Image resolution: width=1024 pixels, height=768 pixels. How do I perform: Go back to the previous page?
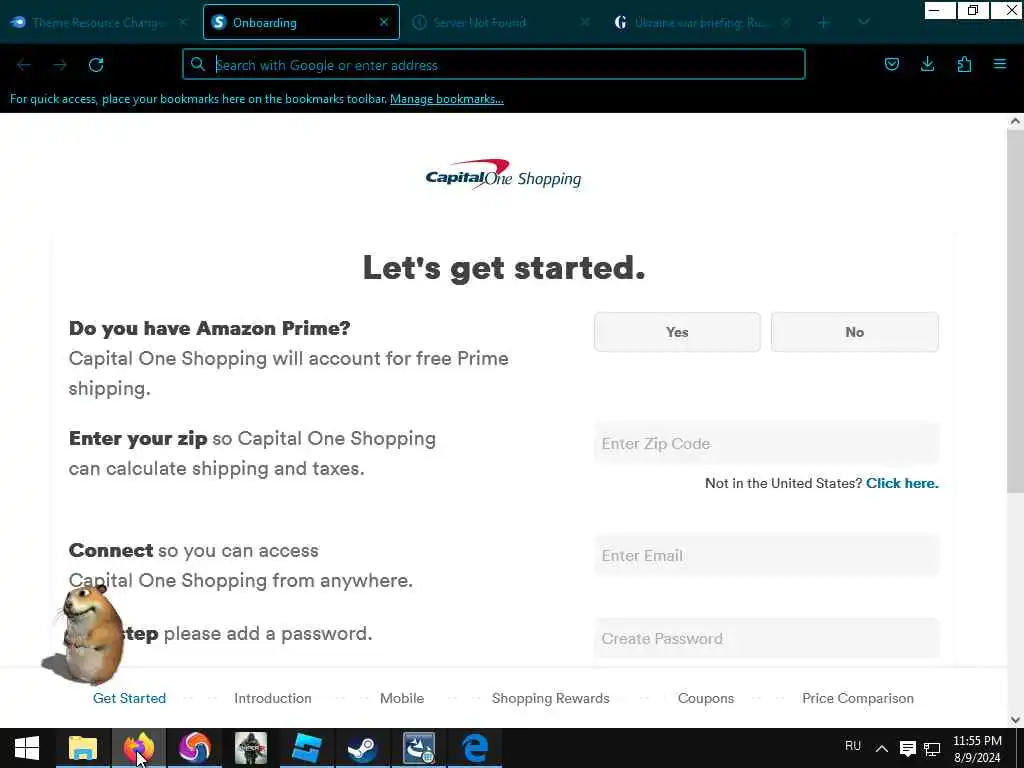[24, 65]
